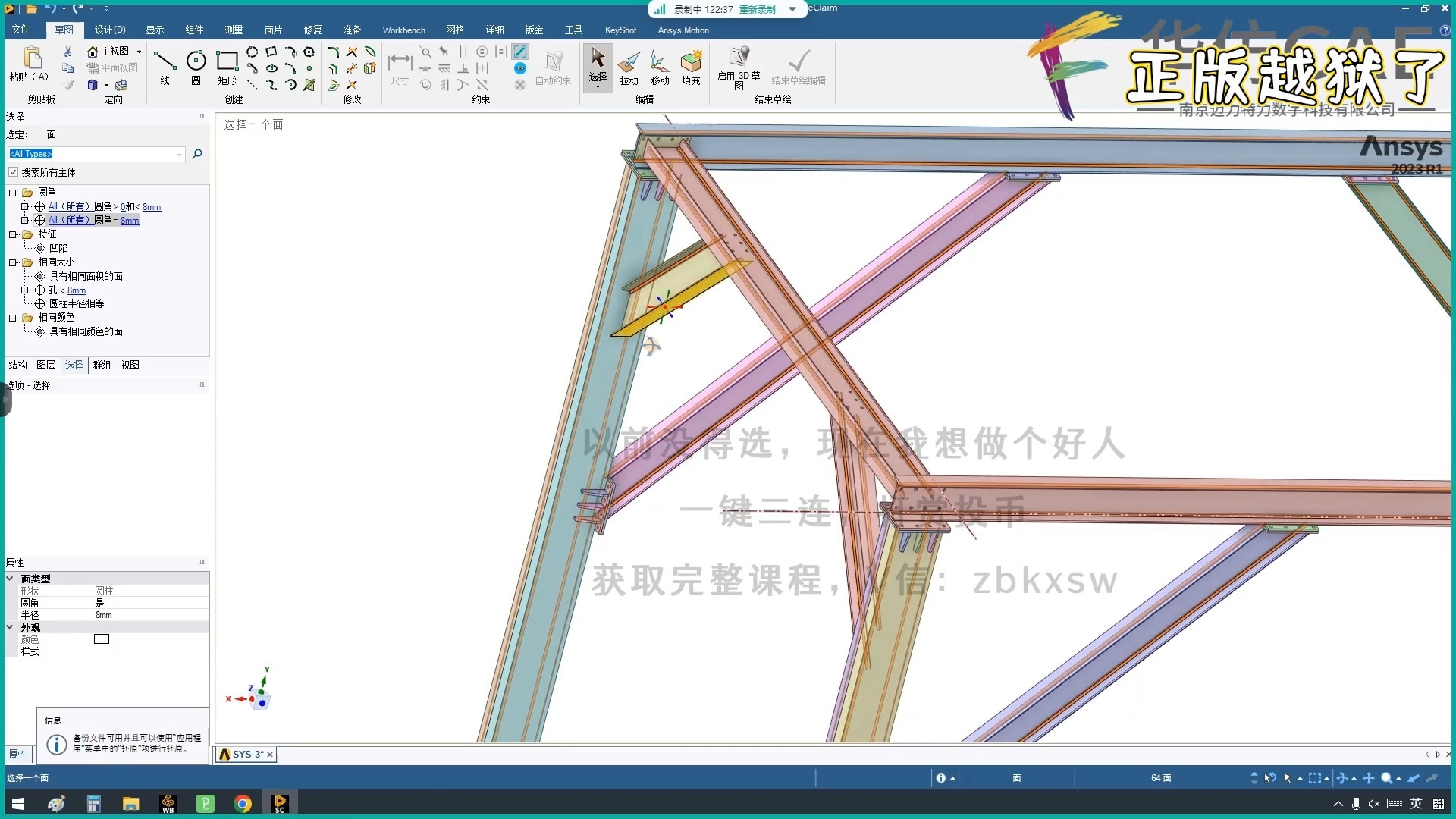
Task: Switch to the 结构 panel tab
Action: [x=17, y=365]
